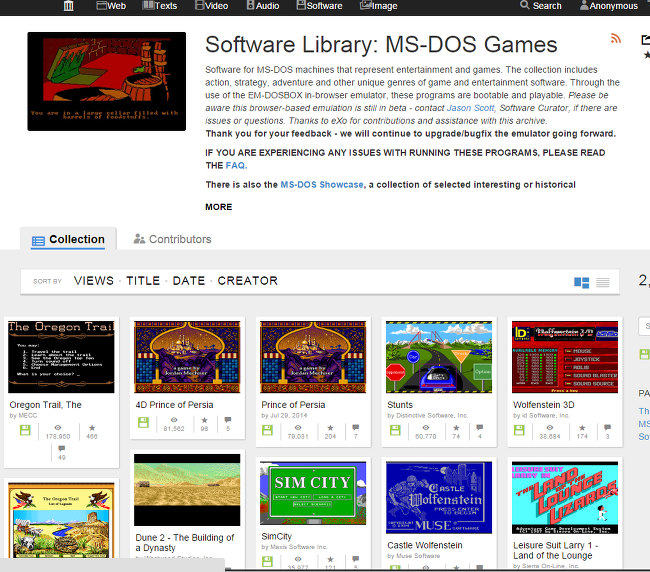Screen dimensions: 650x572
Task: Open the Web section in top bar
Action: click(111, 6)
